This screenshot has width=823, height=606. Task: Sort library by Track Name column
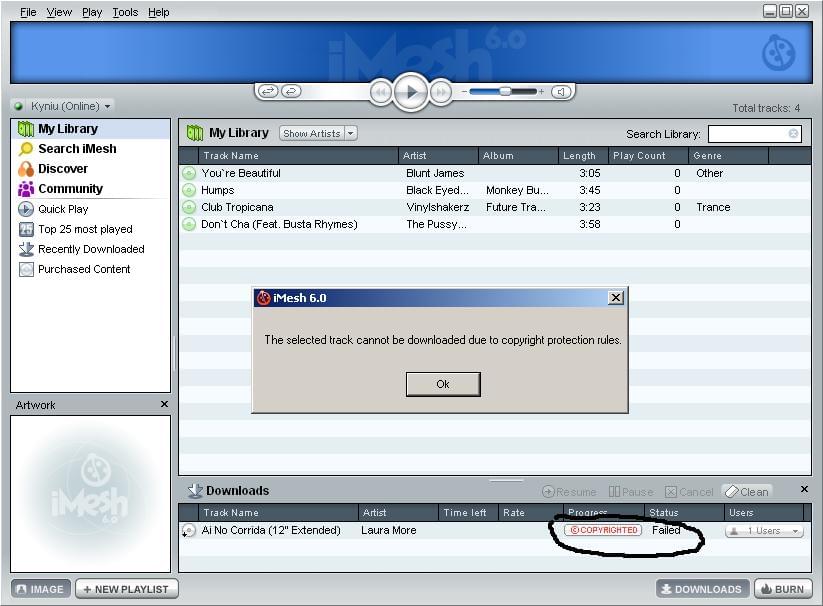pyautogui.click(x=298, y=156)
